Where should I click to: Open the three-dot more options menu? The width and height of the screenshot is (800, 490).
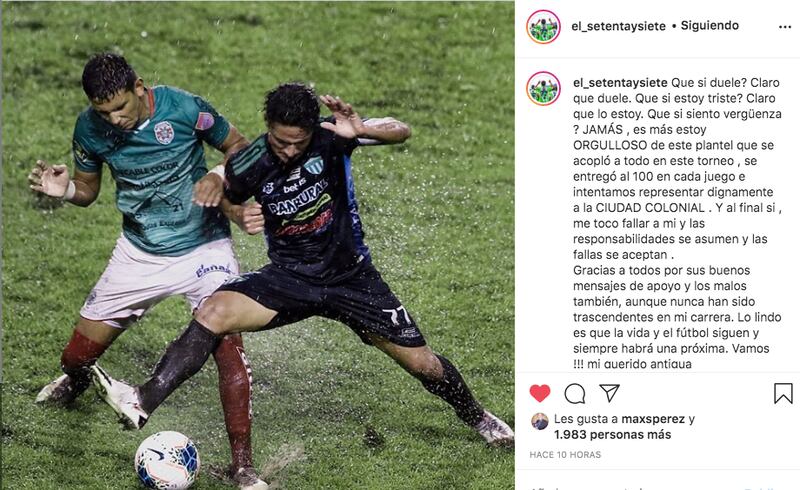(785, 27)
